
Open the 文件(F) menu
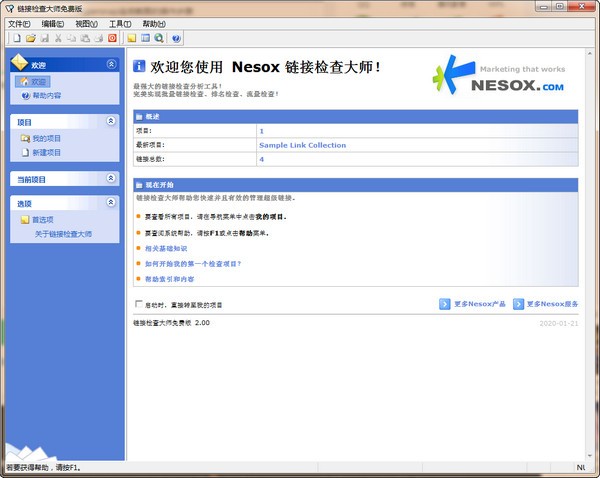[x=19, y=23]
